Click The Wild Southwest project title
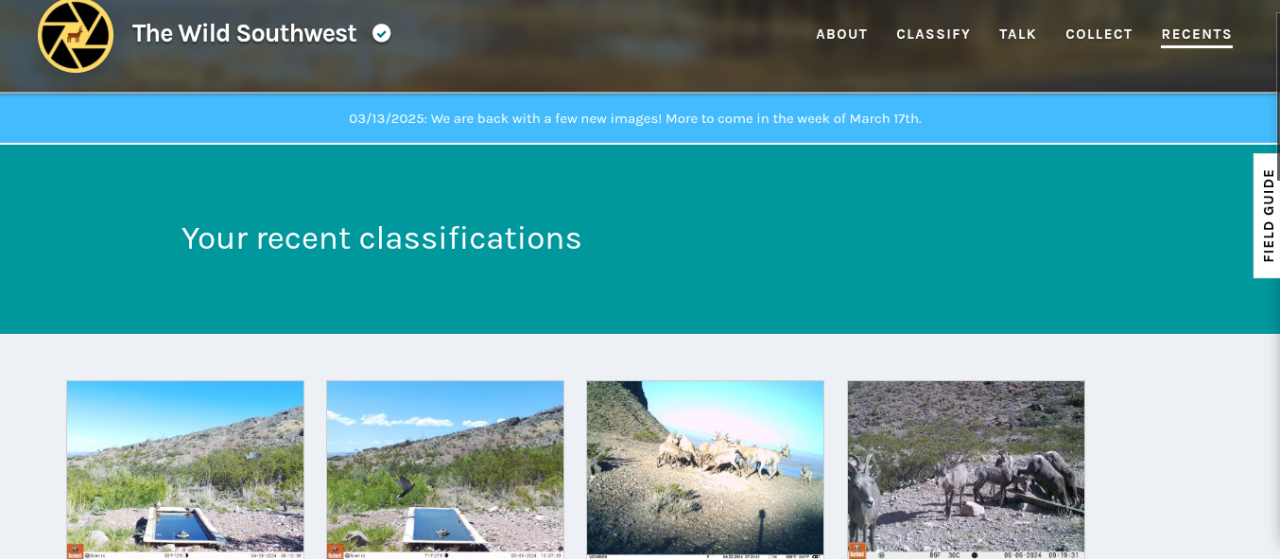Screen dimensions: 1280x559 [x=244, y=33]
